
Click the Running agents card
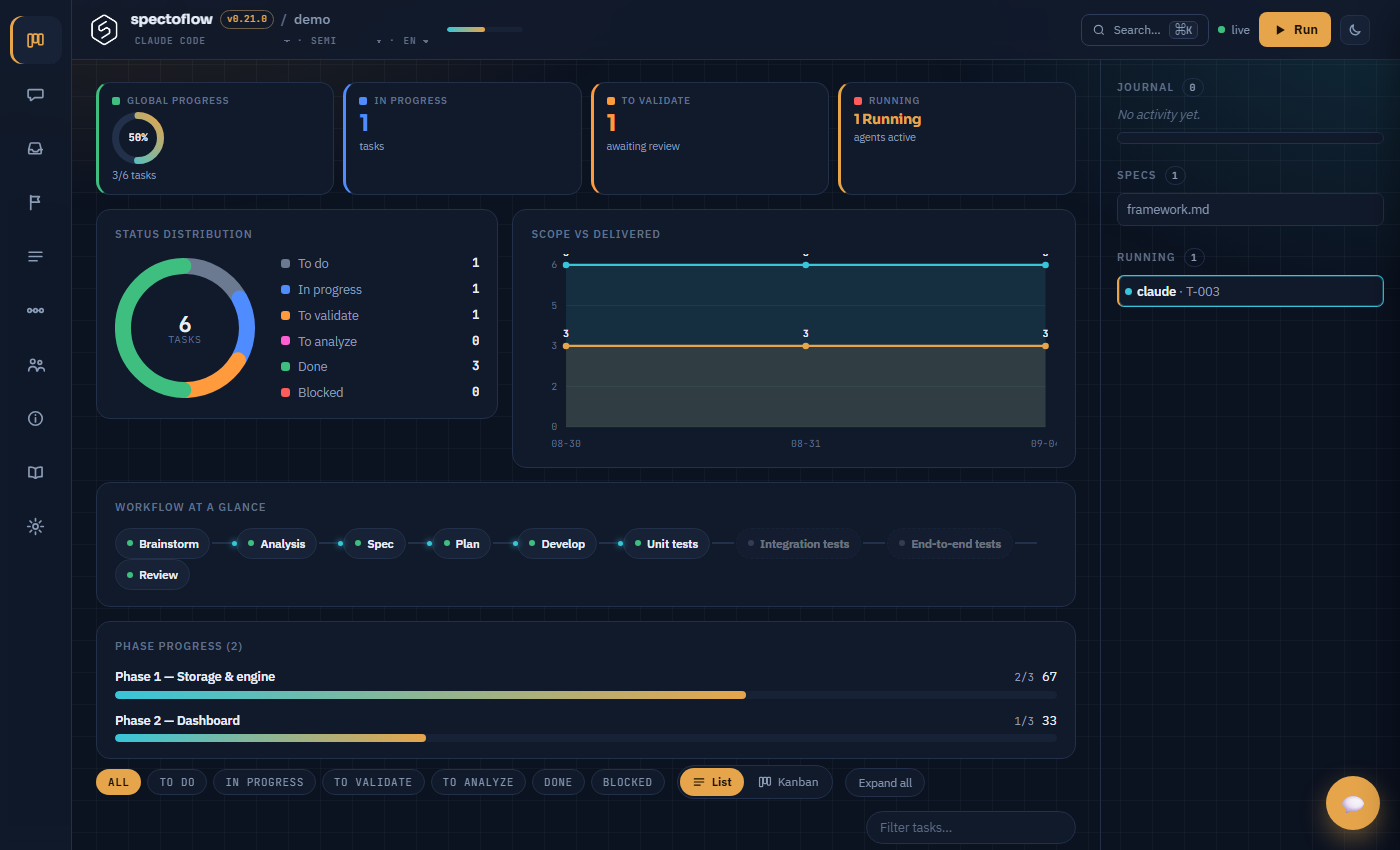(957, 138)
